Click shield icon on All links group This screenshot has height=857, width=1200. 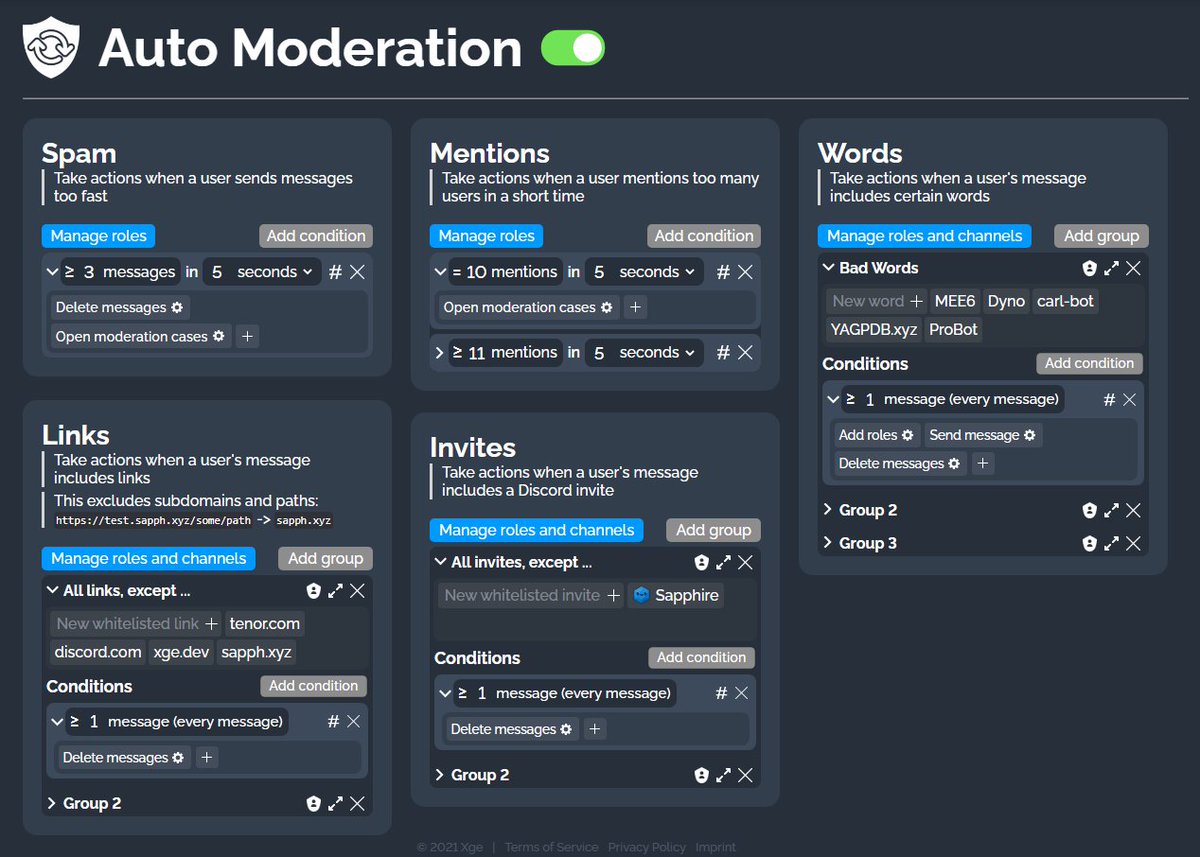coord(314,591)
